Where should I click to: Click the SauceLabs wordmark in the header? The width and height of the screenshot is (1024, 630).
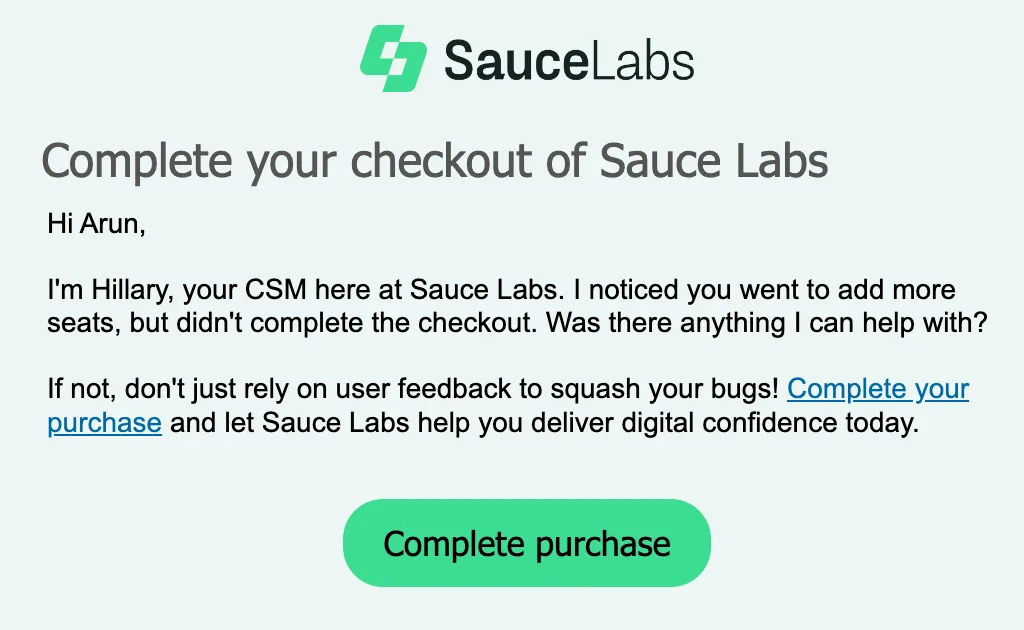(x=569, y=61)
